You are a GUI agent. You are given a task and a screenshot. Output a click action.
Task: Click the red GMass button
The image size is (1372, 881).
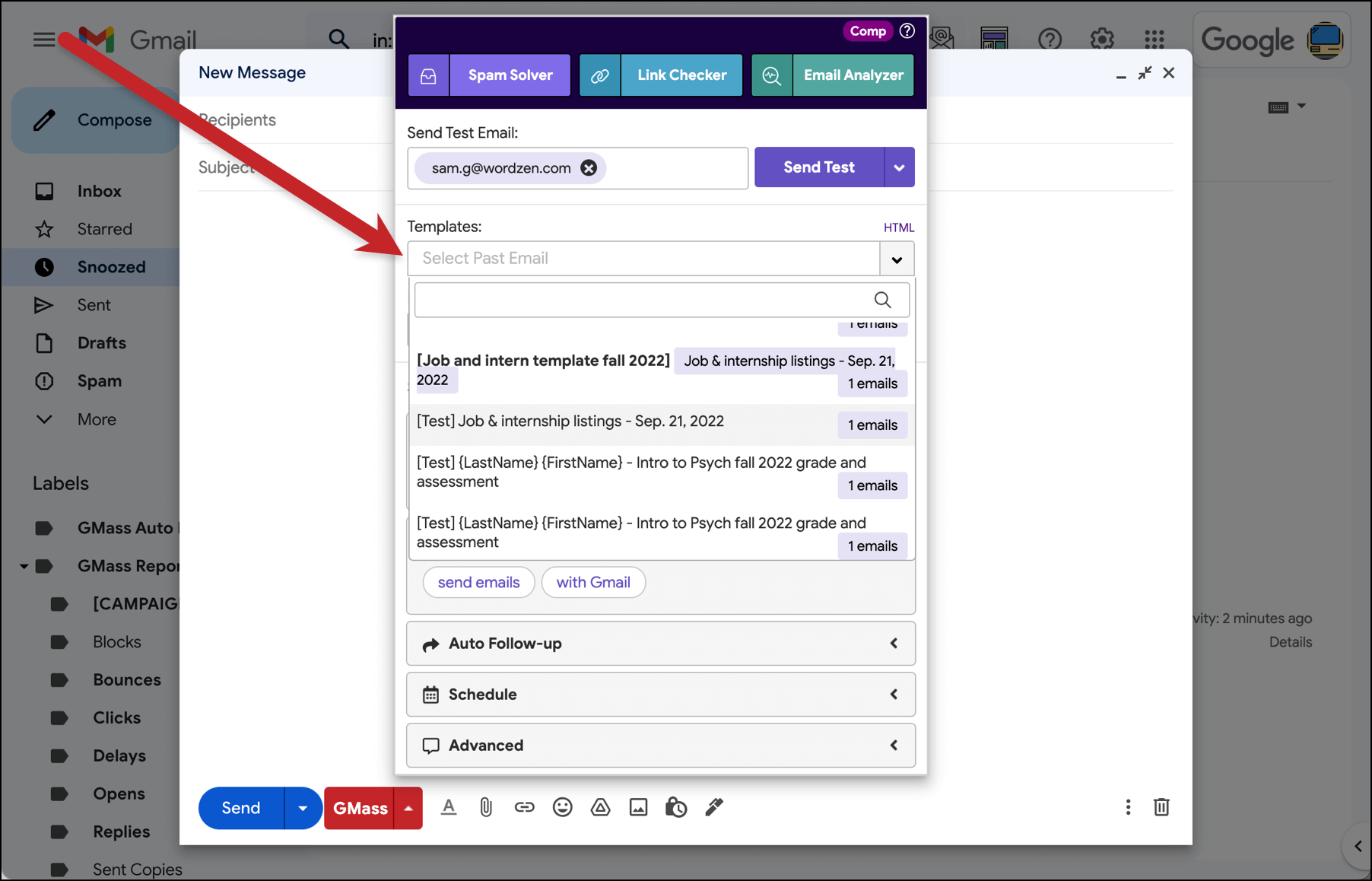(x=360, y=808)
